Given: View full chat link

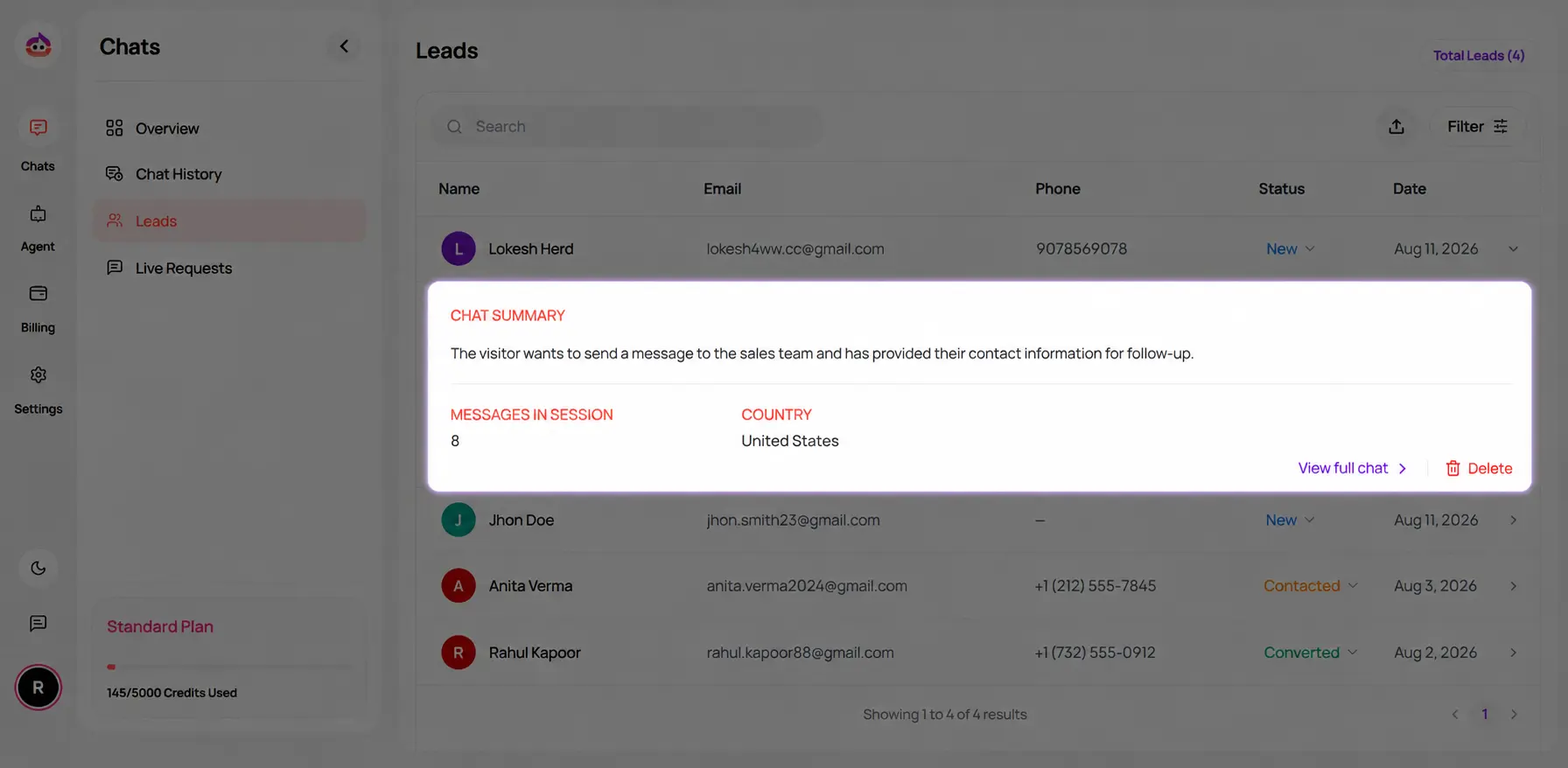Looking at the screenshot, I should point(1353,469).
